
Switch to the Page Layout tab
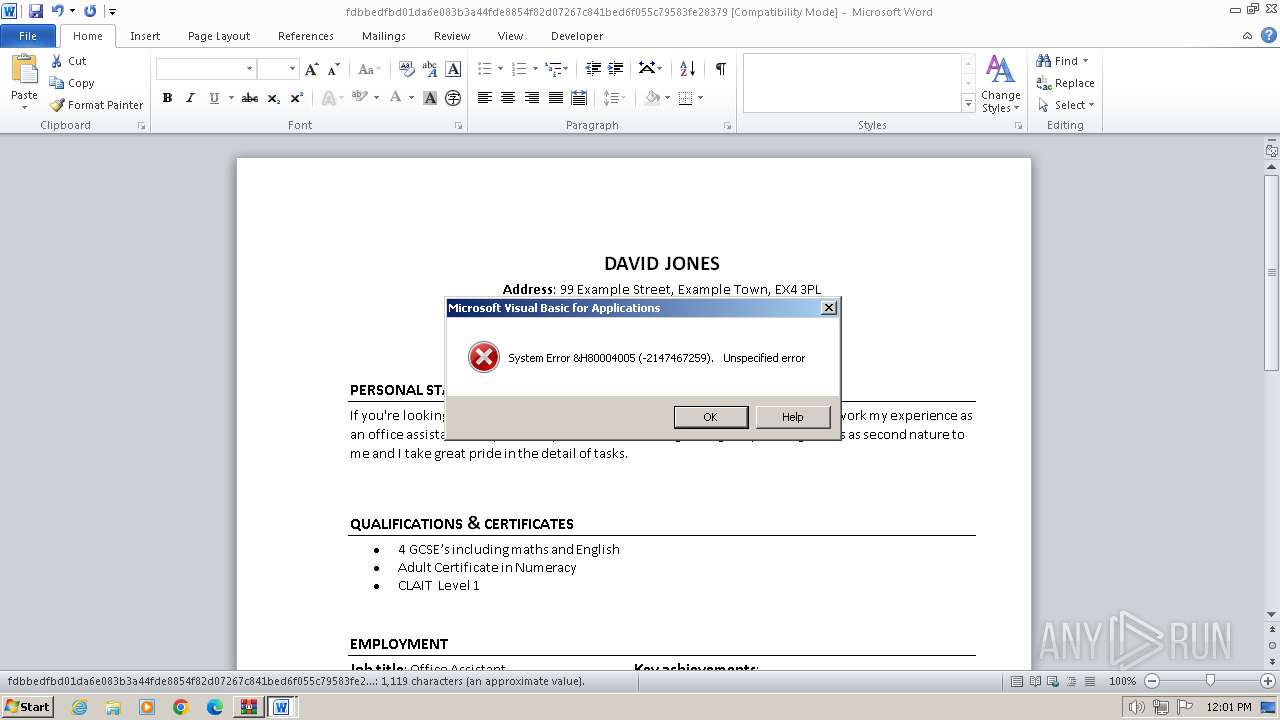pos(219,36)
